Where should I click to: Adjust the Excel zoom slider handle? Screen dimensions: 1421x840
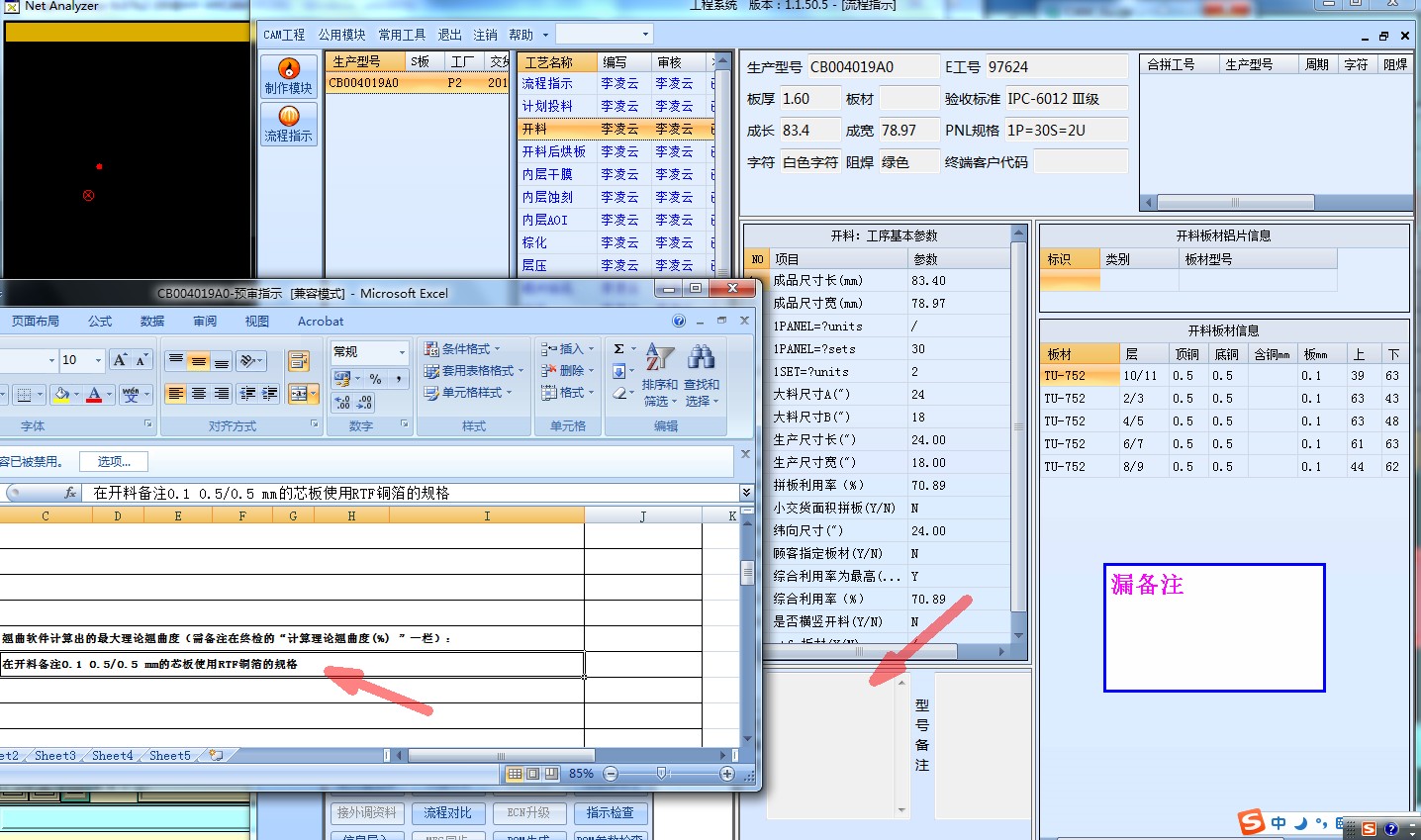(662, 774)
